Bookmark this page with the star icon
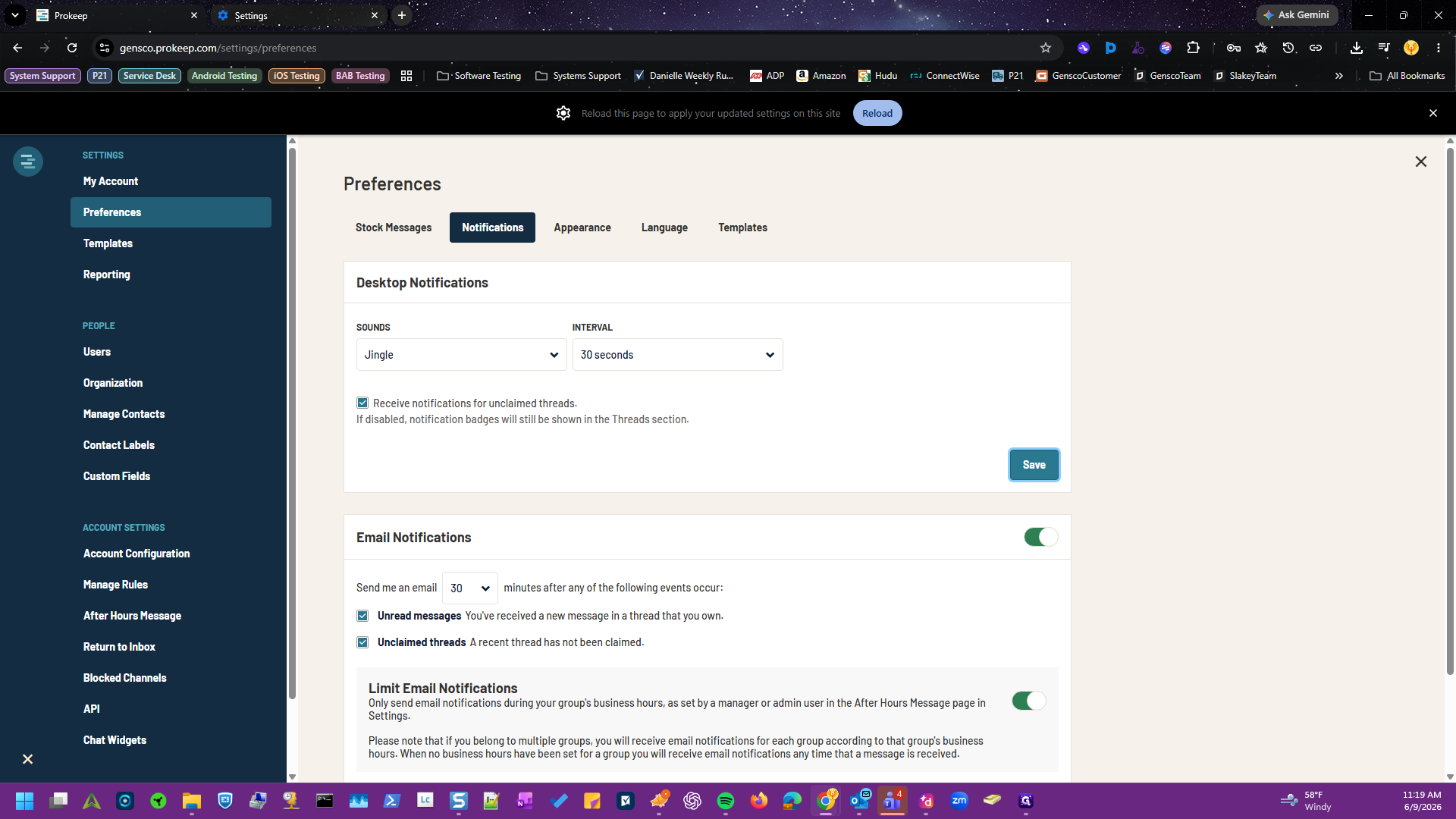1456x819 pixels. pyautogui.click(x=1046, y=48)
